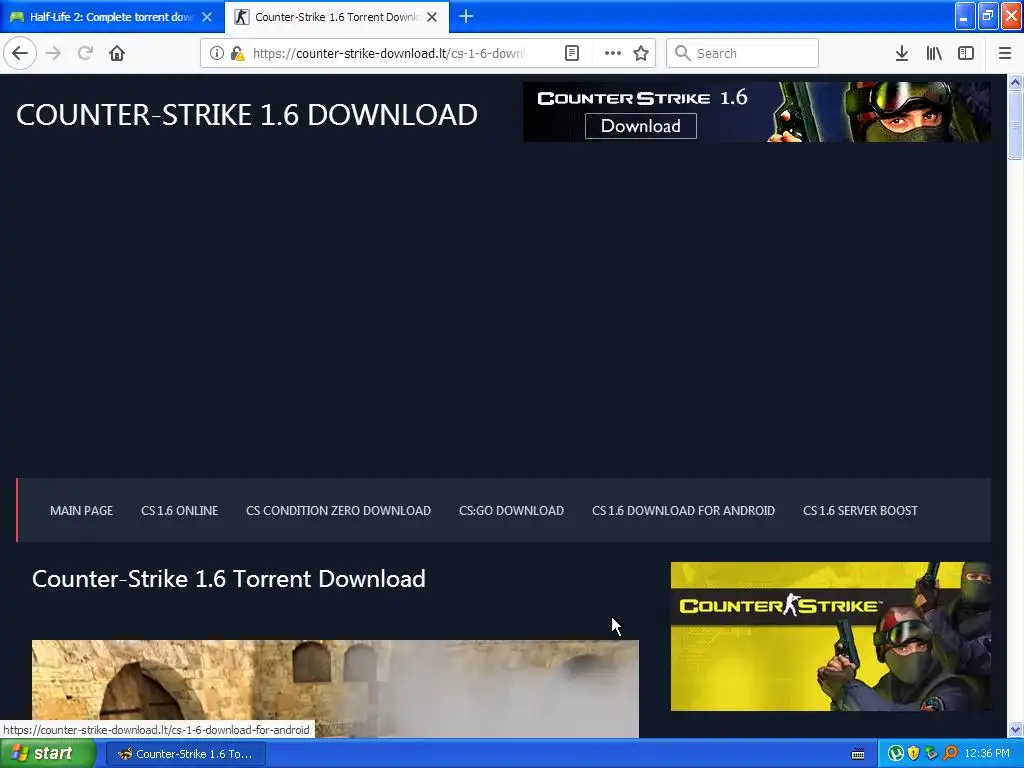Open CS 1.6 DOWNLOAD FOR ANDROID link

(x=683, y=511)
